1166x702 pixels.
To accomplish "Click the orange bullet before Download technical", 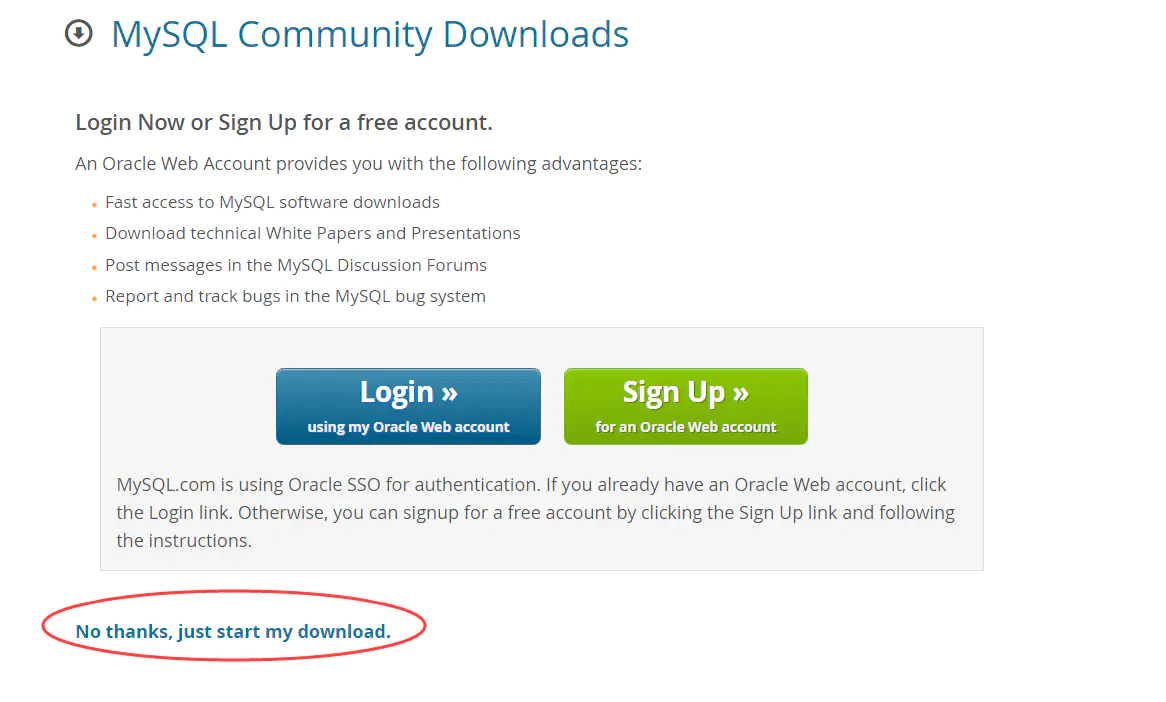I will 94,236.
